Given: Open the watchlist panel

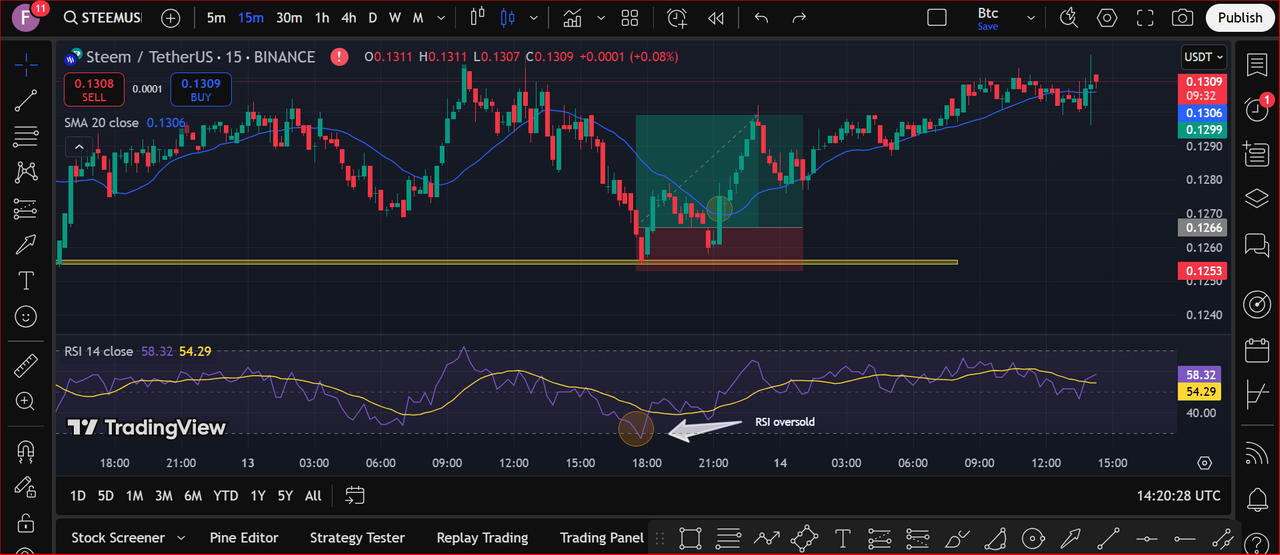Looking at the screenshot, I should [1256, 65].
